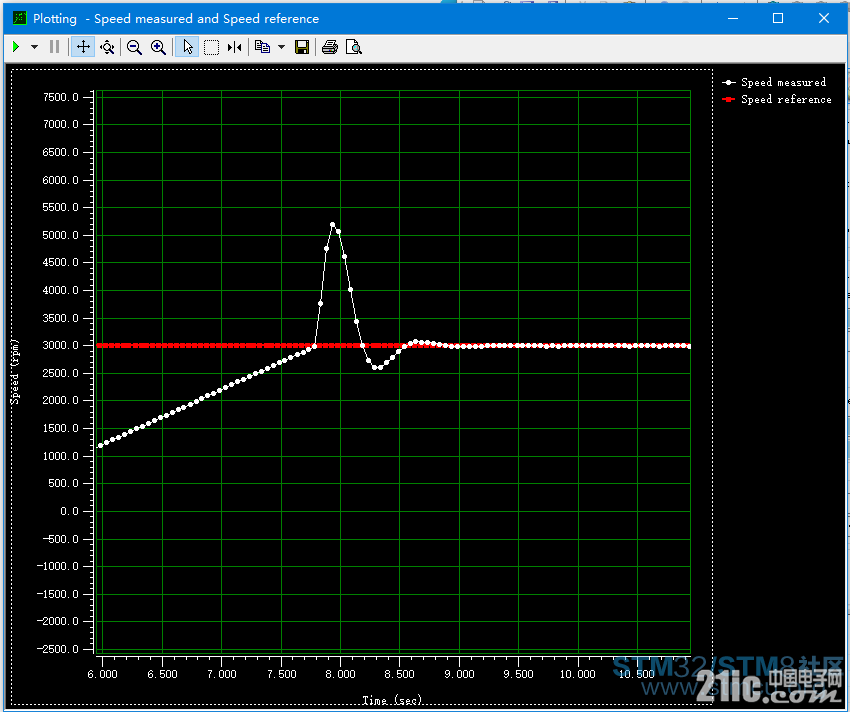850x712 pixels.
Task: Click the 0.0 y-axis label
Action: (x=69, y=511)
